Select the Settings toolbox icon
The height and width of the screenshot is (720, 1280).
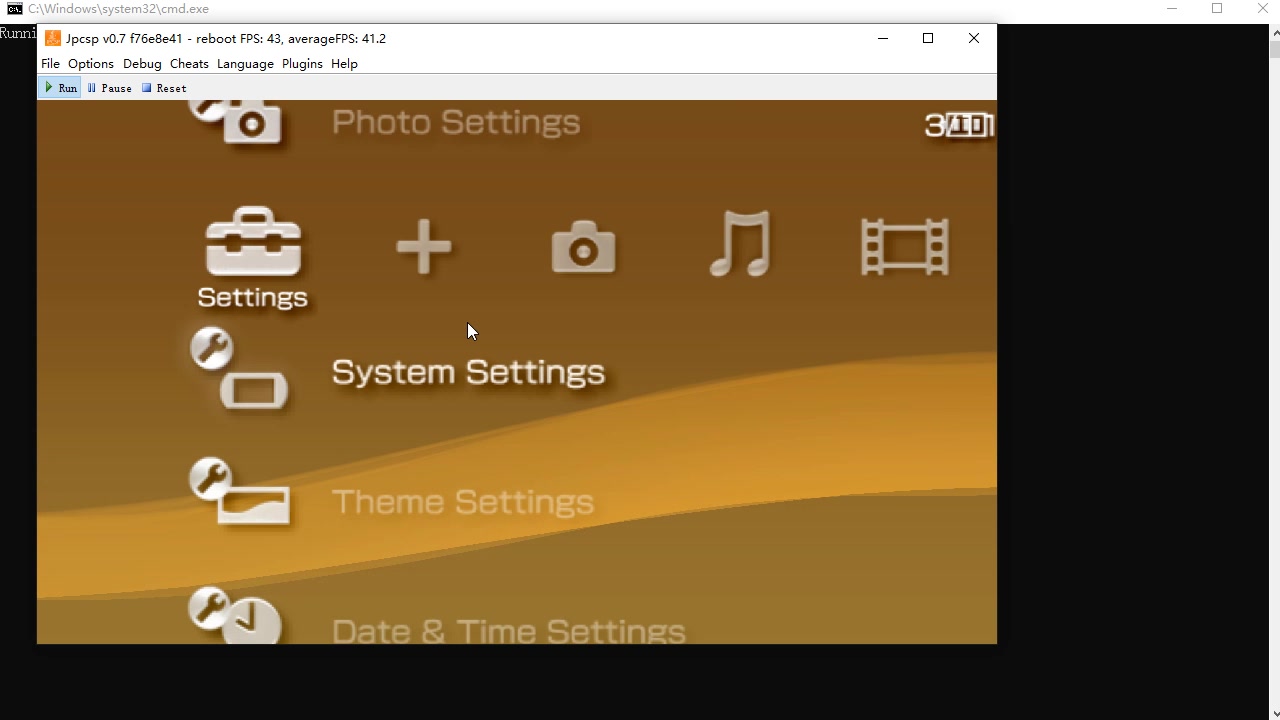(x=253, y=241)
